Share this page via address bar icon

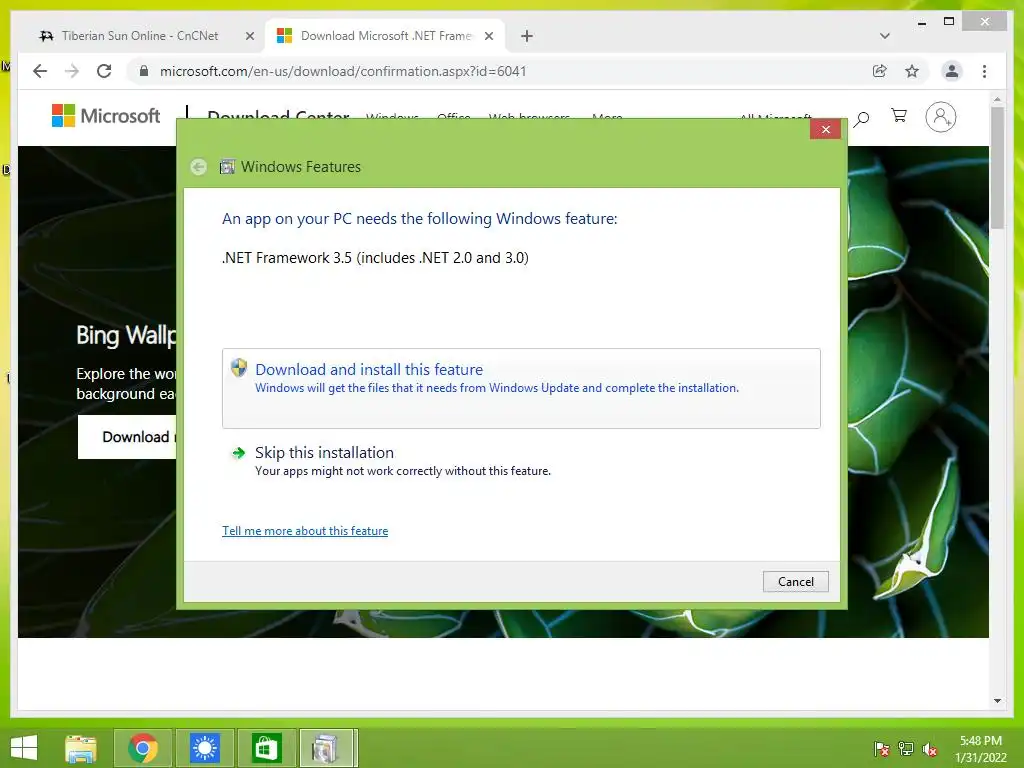[x=880, y=71]
